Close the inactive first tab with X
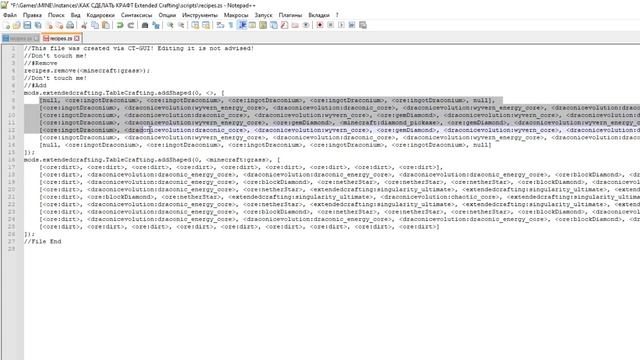640x360 pixels. click(x=36, y=38)
